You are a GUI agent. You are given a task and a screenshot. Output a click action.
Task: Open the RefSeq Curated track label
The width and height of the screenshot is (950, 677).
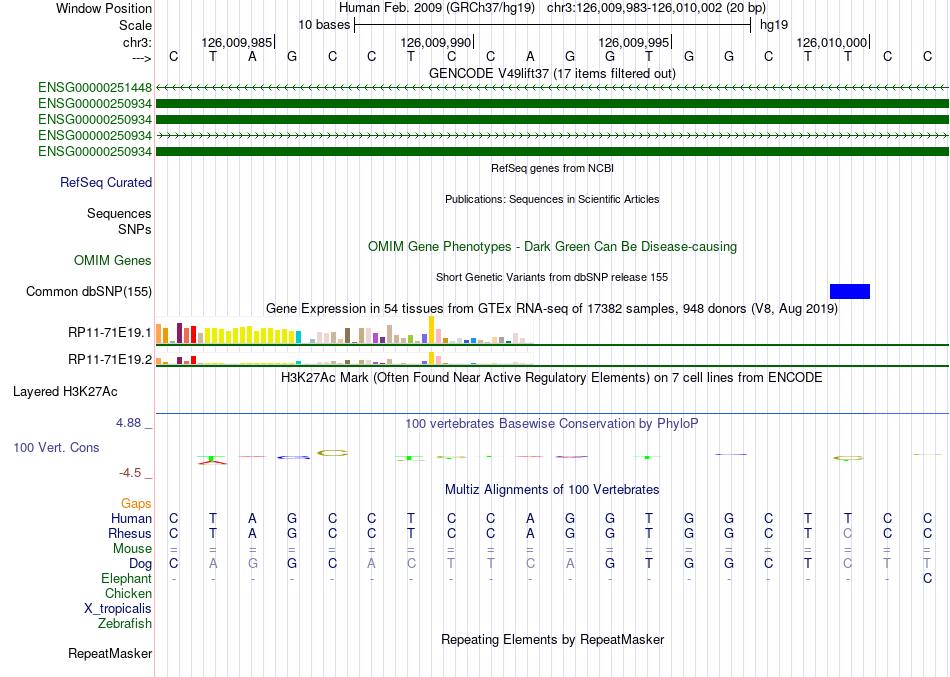tap(106, 182)
